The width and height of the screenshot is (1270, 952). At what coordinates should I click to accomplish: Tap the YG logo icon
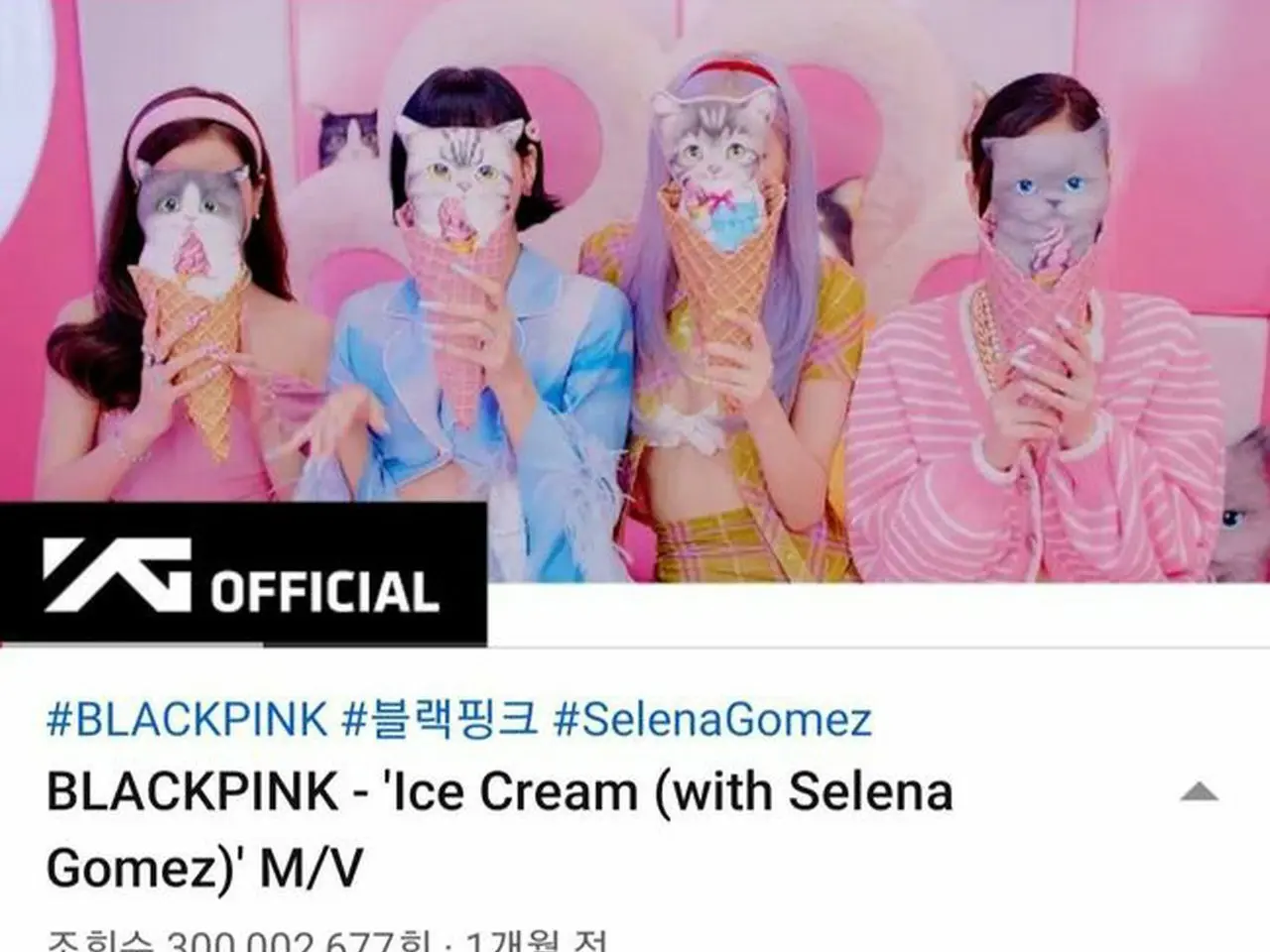117,575
